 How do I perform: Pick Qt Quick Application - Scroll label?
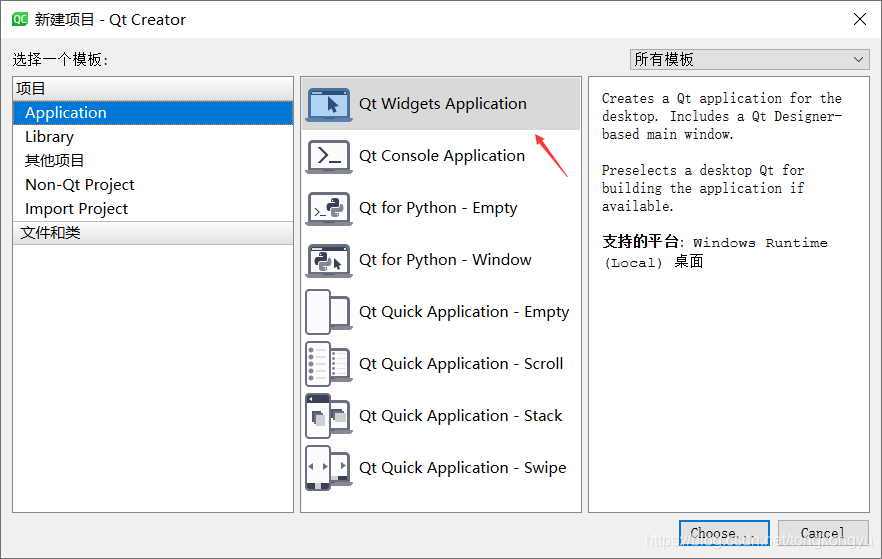(x=461, y=364)
